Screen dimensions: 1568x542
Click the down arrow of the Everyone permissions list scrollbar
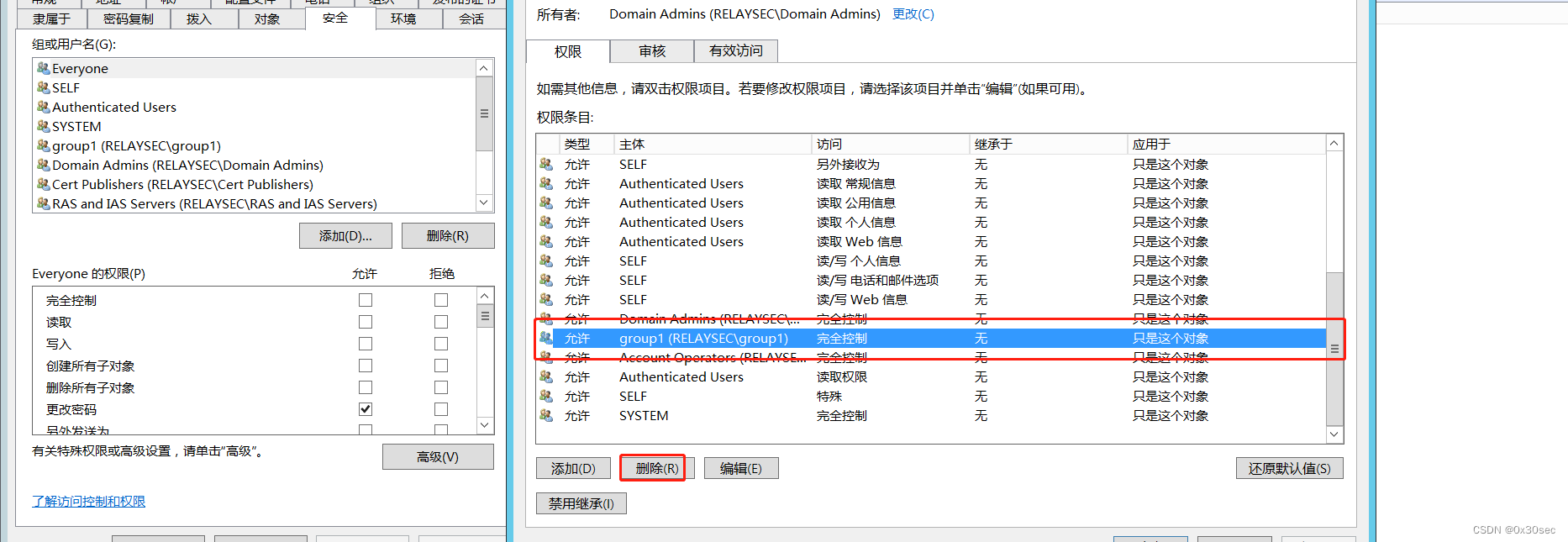tap(485, 425)
